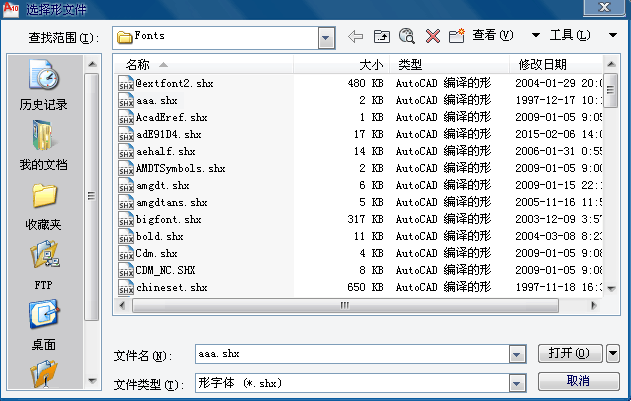Click the 文件名 input field
This screenshot has height=401, width=631.
pyautogui.click(x=353, y=354)
